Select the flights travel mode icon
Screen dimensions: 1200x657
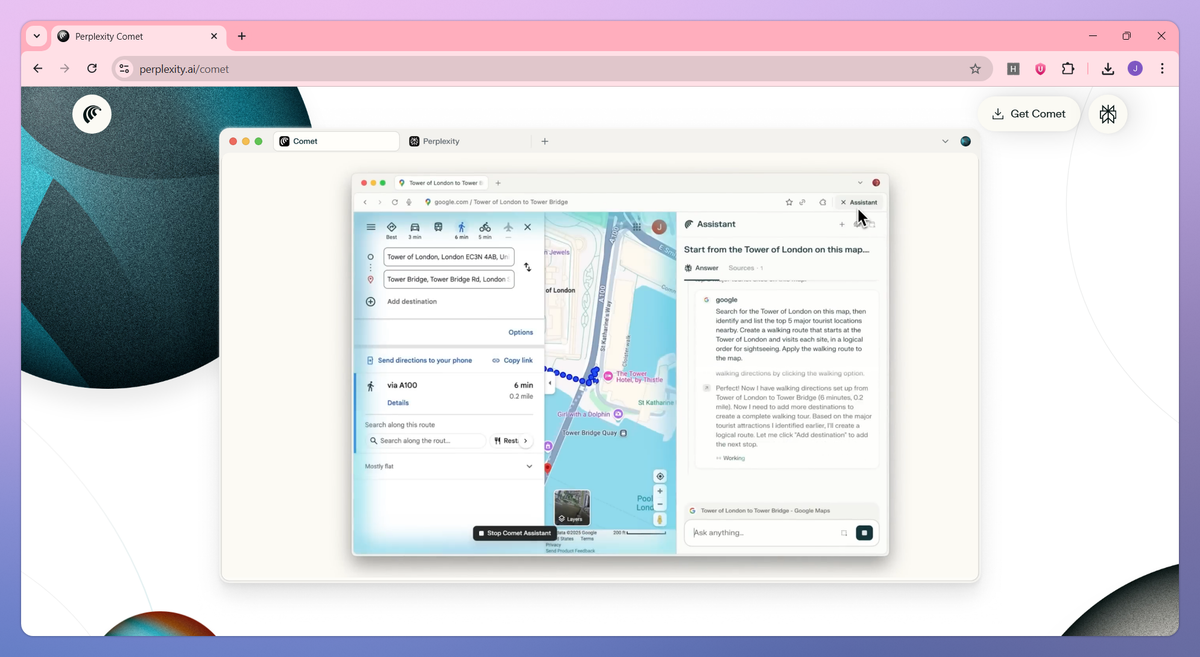pos(508,228)
